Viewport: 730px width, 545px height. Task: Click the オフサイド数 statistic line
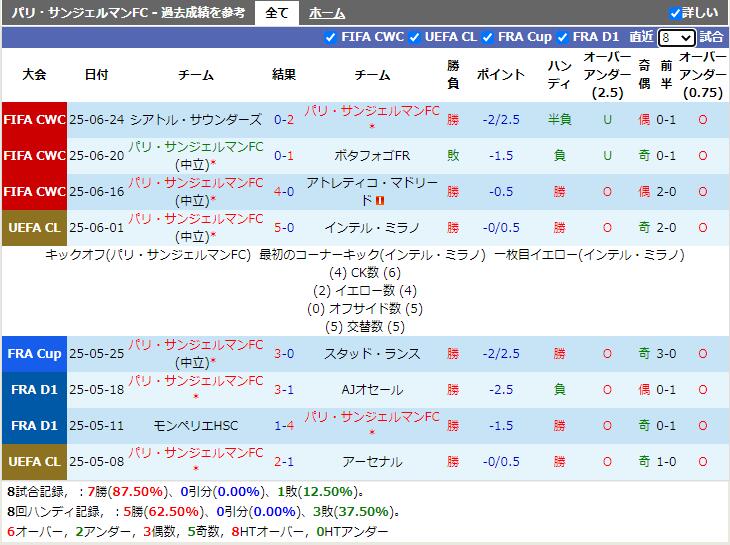tap(365, 309)
